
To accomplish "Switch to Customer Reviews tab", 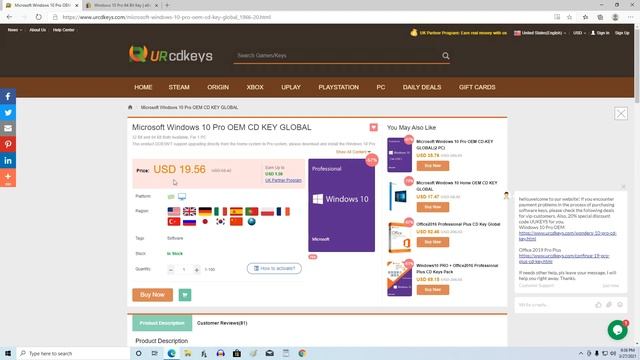I will [222, 323].
